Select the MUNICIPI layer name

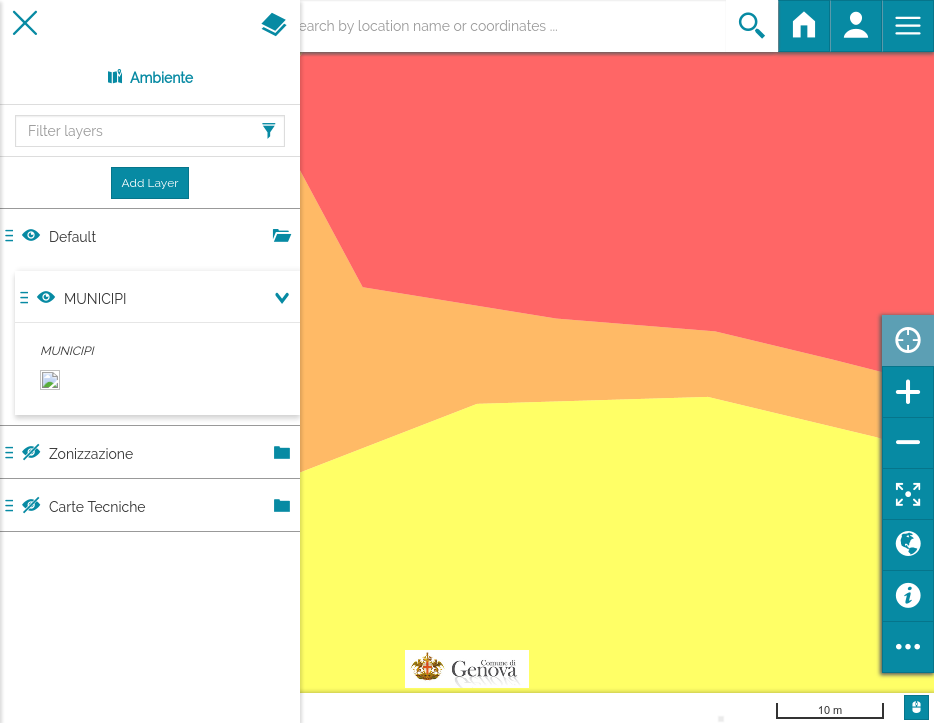[95, 298]
